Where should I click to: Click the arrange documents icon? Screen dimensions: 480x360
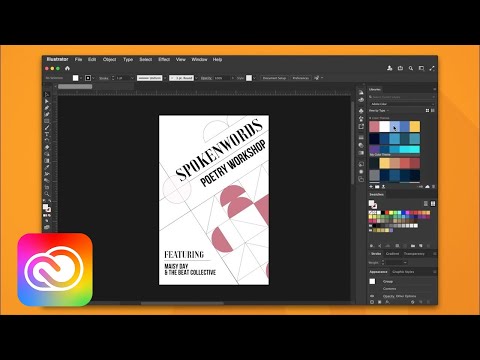tap(421, 68)
